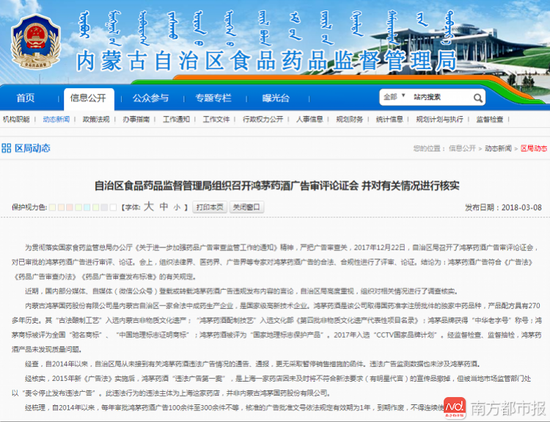Open the 人事信息 submenu item
This screenshot has height=422, width=550.
pyautogui.click(x=309, y=119)
